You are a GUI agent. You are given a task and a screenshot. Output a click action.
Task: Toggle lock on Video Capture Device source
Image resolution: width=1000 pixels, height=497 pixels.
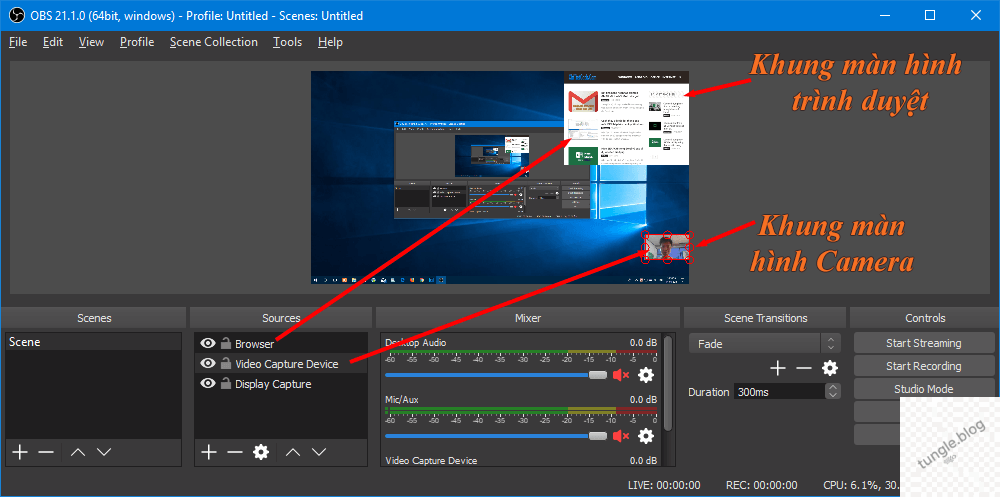point(225,363)
